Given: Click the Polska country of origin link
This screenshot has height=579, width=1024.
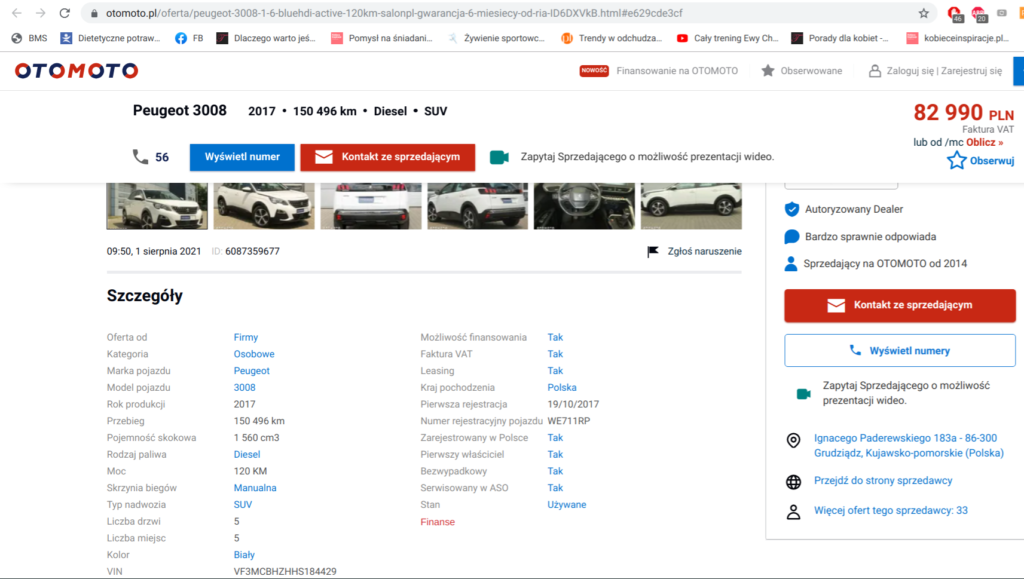Looking at the screenshot, I should pyautogui.click(x=562, y=388).
